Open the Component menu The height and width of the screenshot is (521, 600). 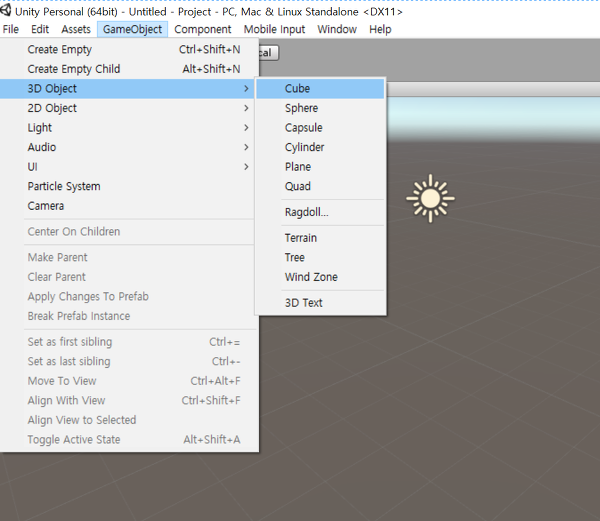click(x=202, y=29)
